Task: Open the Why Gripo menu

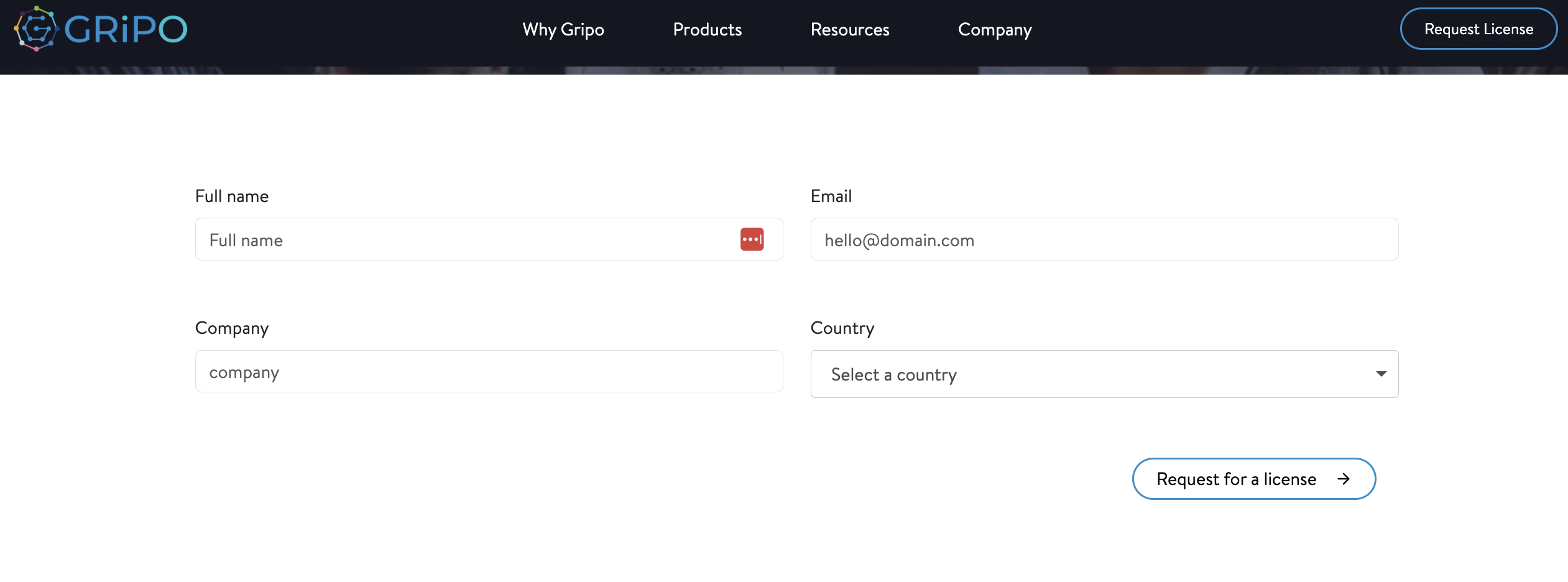Action: (563, 29)
